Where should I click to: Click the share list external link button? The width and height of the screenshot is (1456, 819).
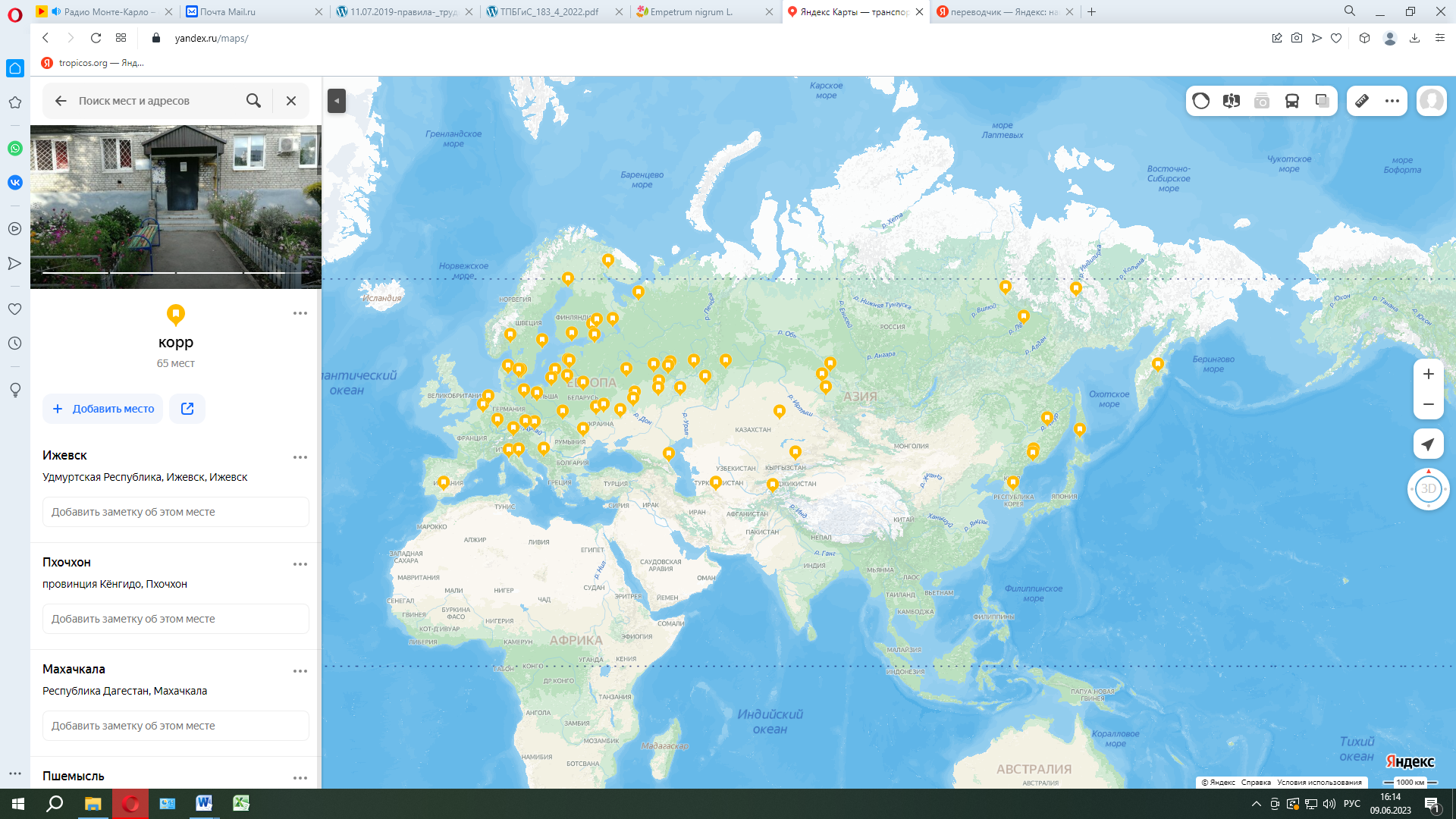[187, 409]
